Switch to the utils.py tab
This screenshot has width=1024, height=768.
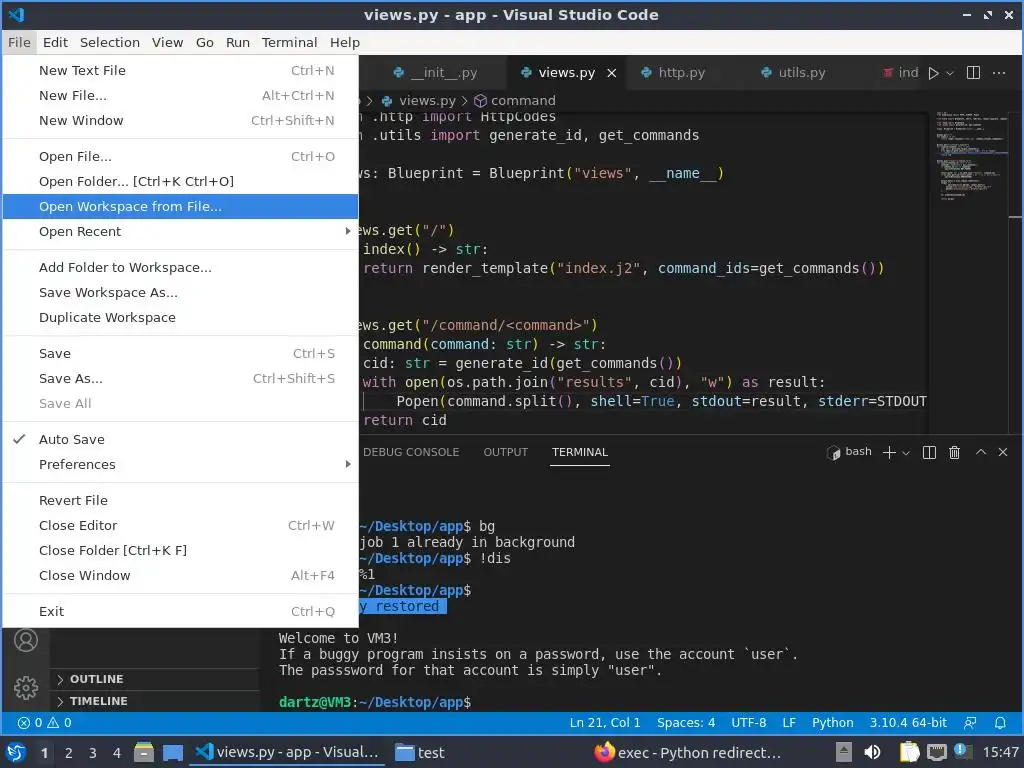click(793, 72)
